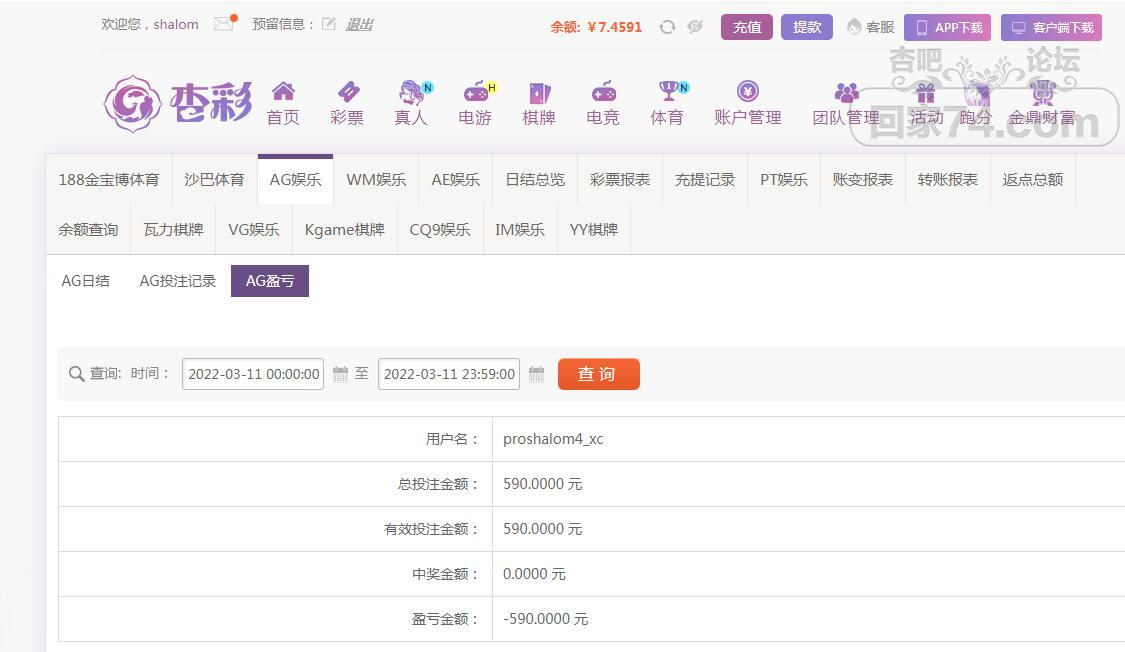Click the start time input field
This screenshot has height=652, width=1125.
click(253, 374)
